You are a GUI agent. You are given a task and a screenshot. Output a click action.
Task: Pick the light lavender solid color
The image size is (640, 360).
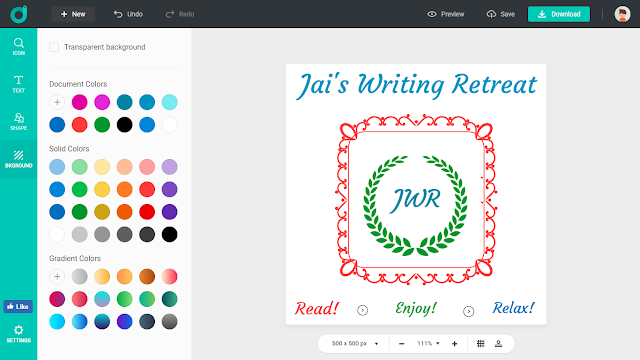(x=169, y=167)
